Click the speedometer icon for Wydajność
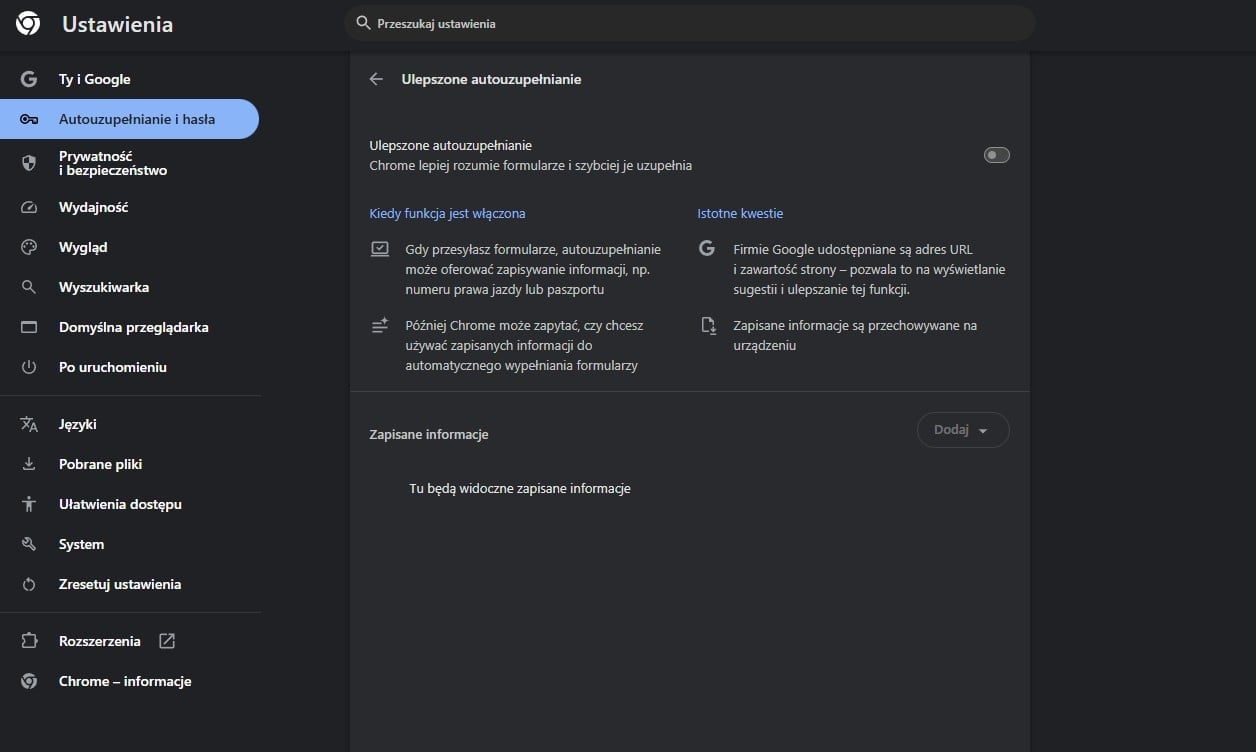This screenshot has width=1256, height=752. tap(29, 207)
